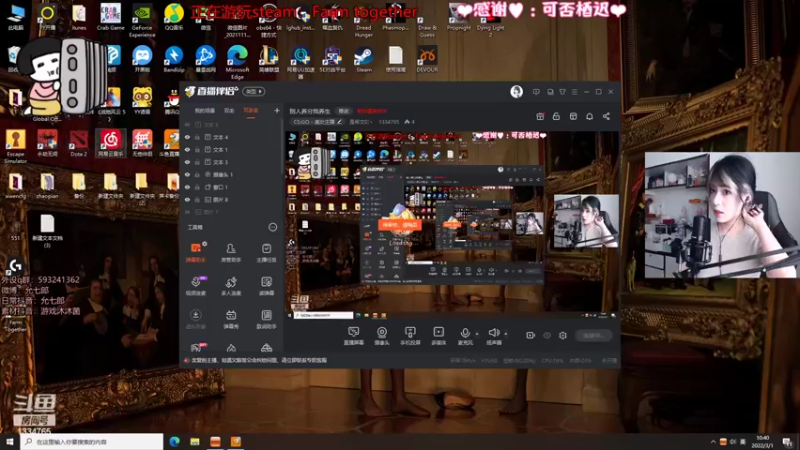Add a new scene with plus button
Screen dimensions: 800x450
click(x=277, y=110)
